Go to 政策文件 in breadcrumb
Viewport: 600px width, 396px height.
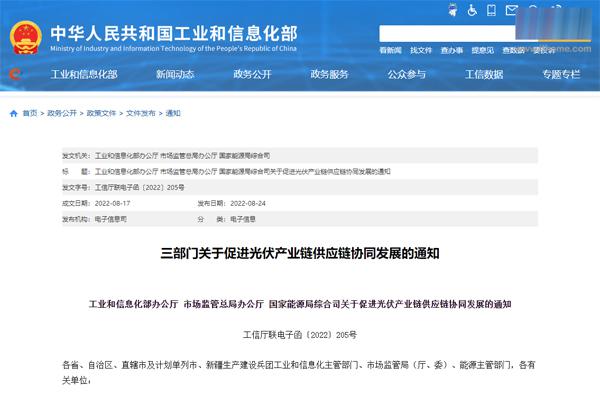[101, 113]
